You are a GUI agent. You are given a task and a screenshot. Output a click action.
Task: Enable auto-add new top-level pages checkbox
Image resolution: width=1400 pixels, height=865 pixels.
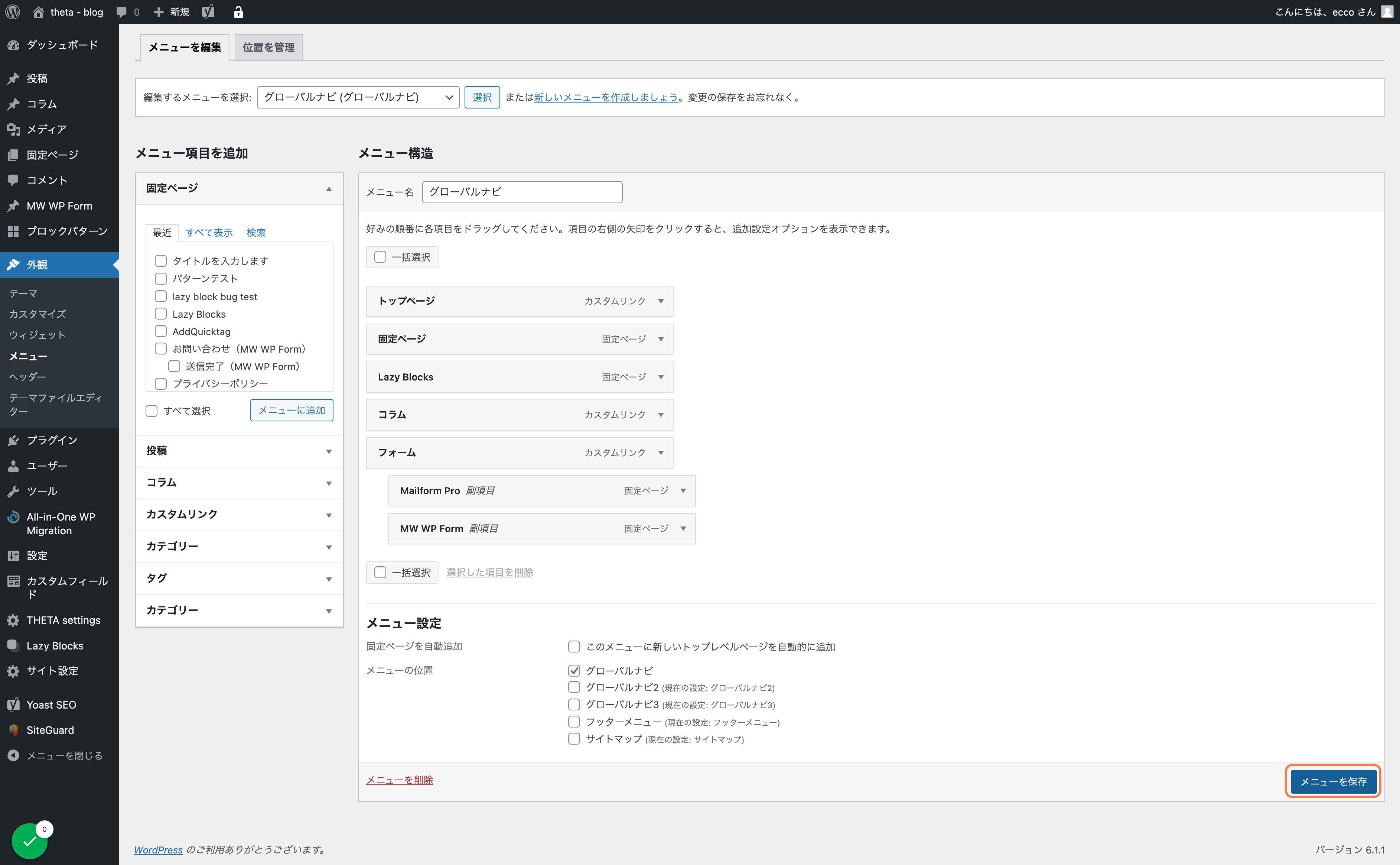pyautogui.click(x=574, y=647)
